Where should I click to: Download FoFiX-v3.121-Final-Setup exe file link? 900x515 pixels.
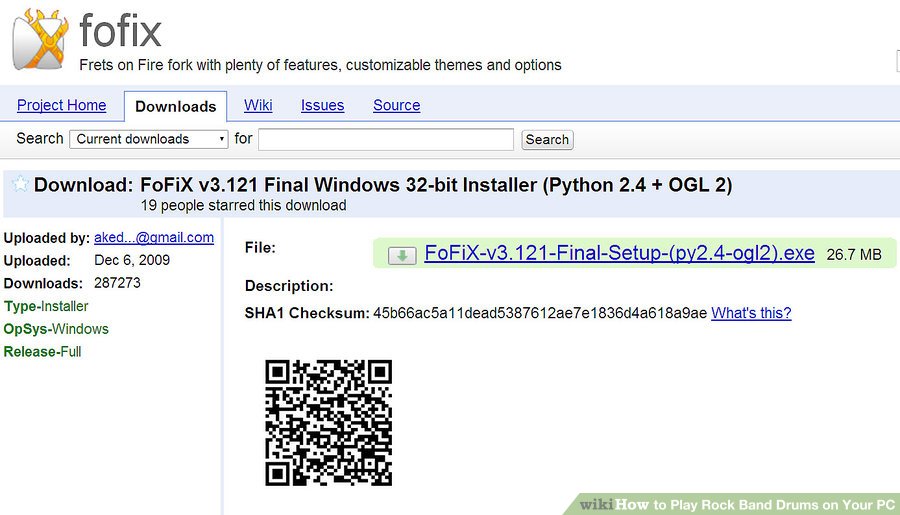pyautogui.click(x=619, y=253)
